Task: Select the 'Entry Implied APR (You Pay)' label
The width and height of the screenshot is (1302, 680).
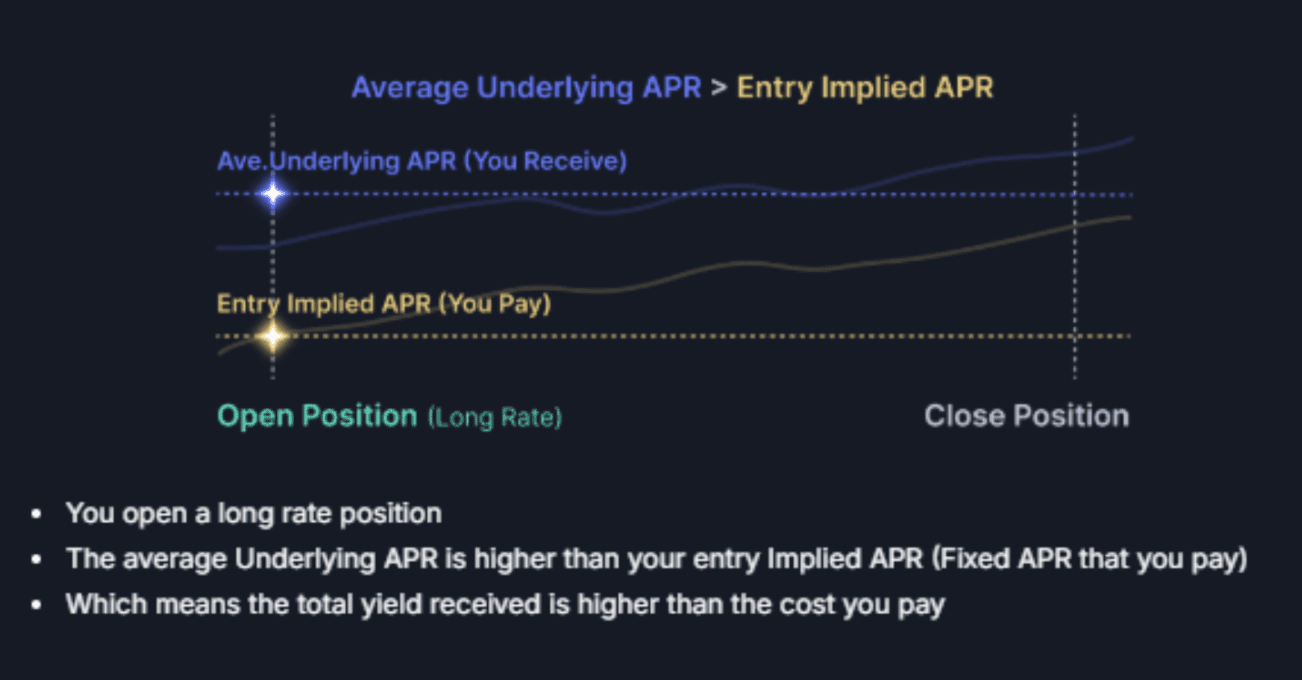Action: pyautogui.click(x=384, y=303)
